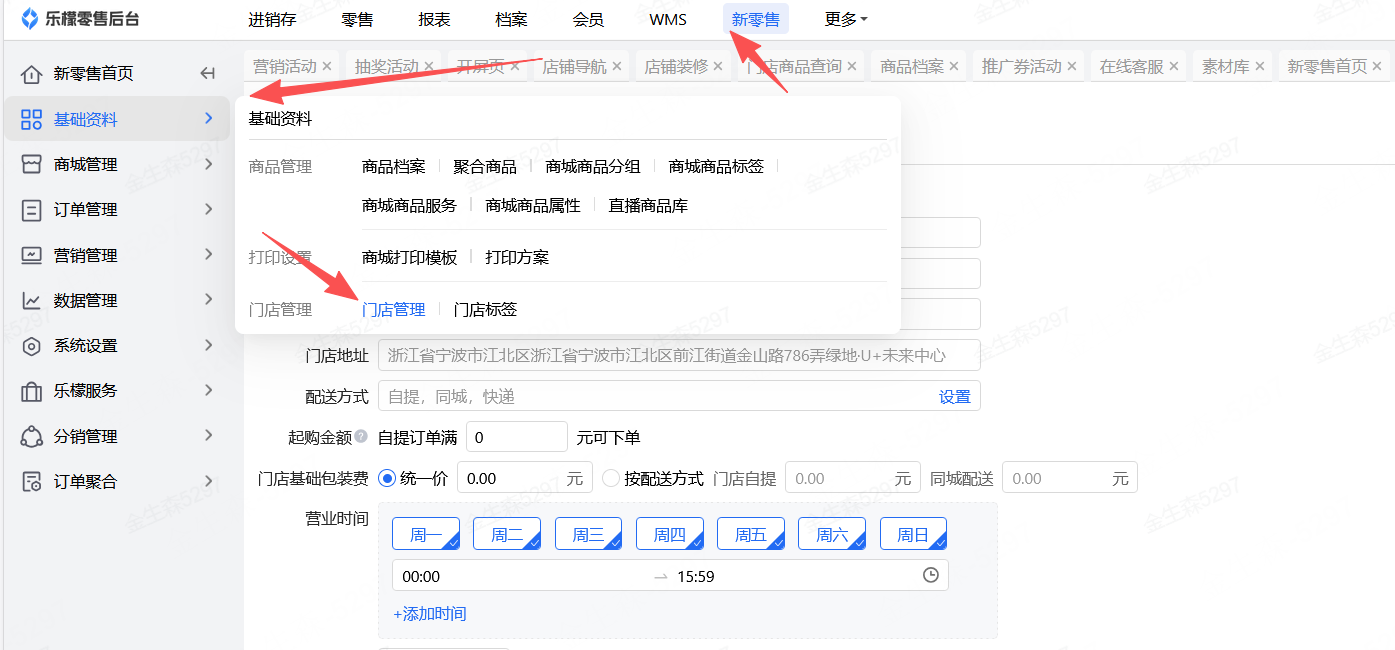This screenshot has height=650, width=1395.
Task: Open the 更多 dropdown in the top menu
Action: (846, 19)
